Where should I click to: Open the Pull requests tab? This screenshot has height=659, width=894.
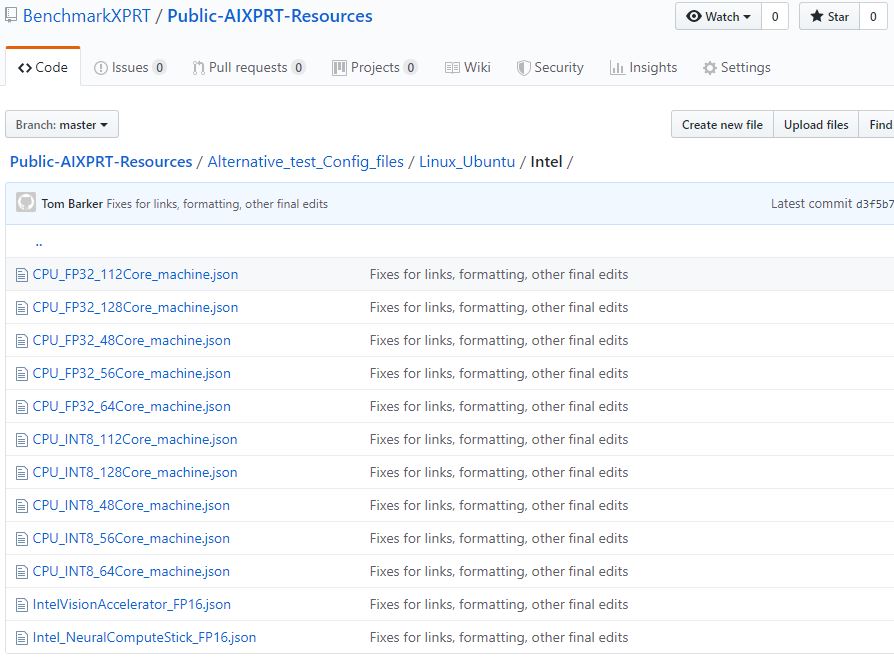[x=248, y=67]
